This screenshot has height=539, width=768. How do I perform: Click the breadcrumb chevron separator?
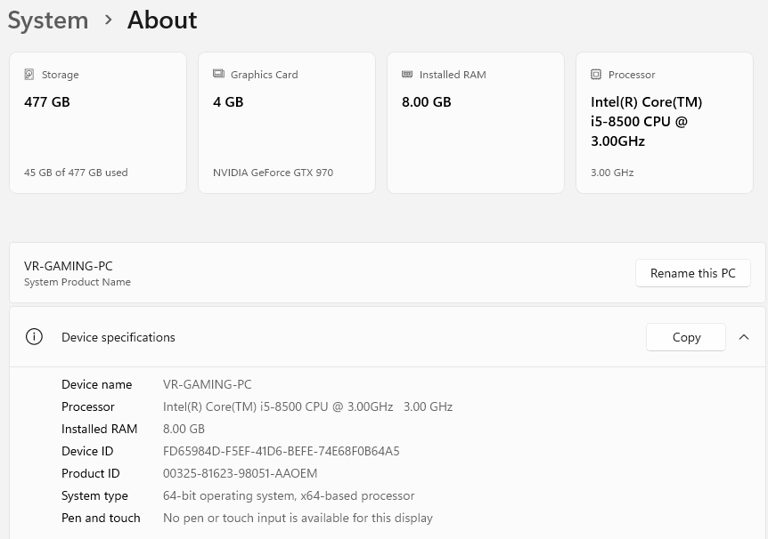click(108, 20)
